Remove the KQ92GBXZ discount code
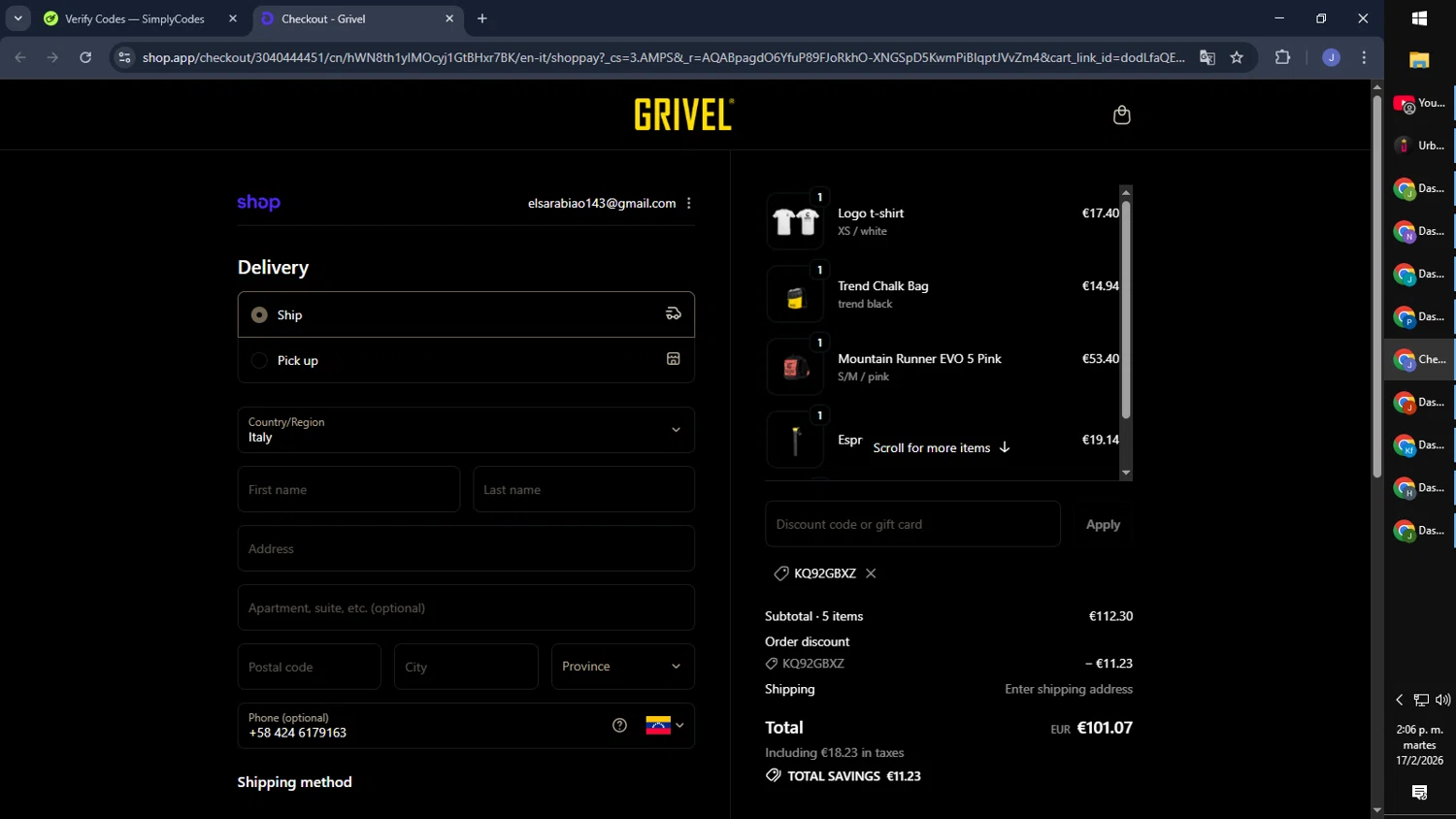1456x819 pixels. (871, 573)
